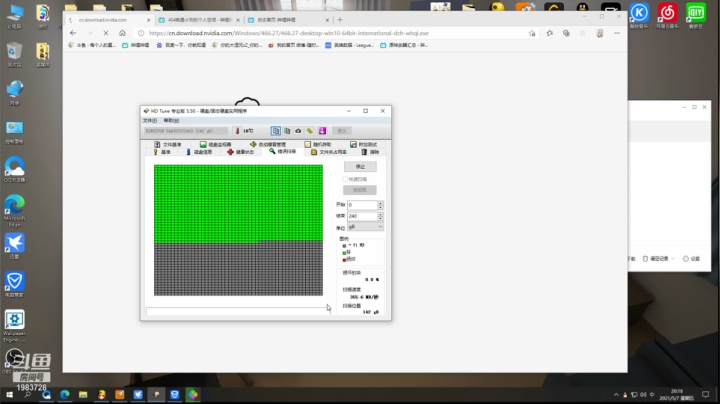This screenshot has height=404, width=720.
Task: Open the browser three-dot settings menu
Action: pyautogui.click(x=617, y=33)
